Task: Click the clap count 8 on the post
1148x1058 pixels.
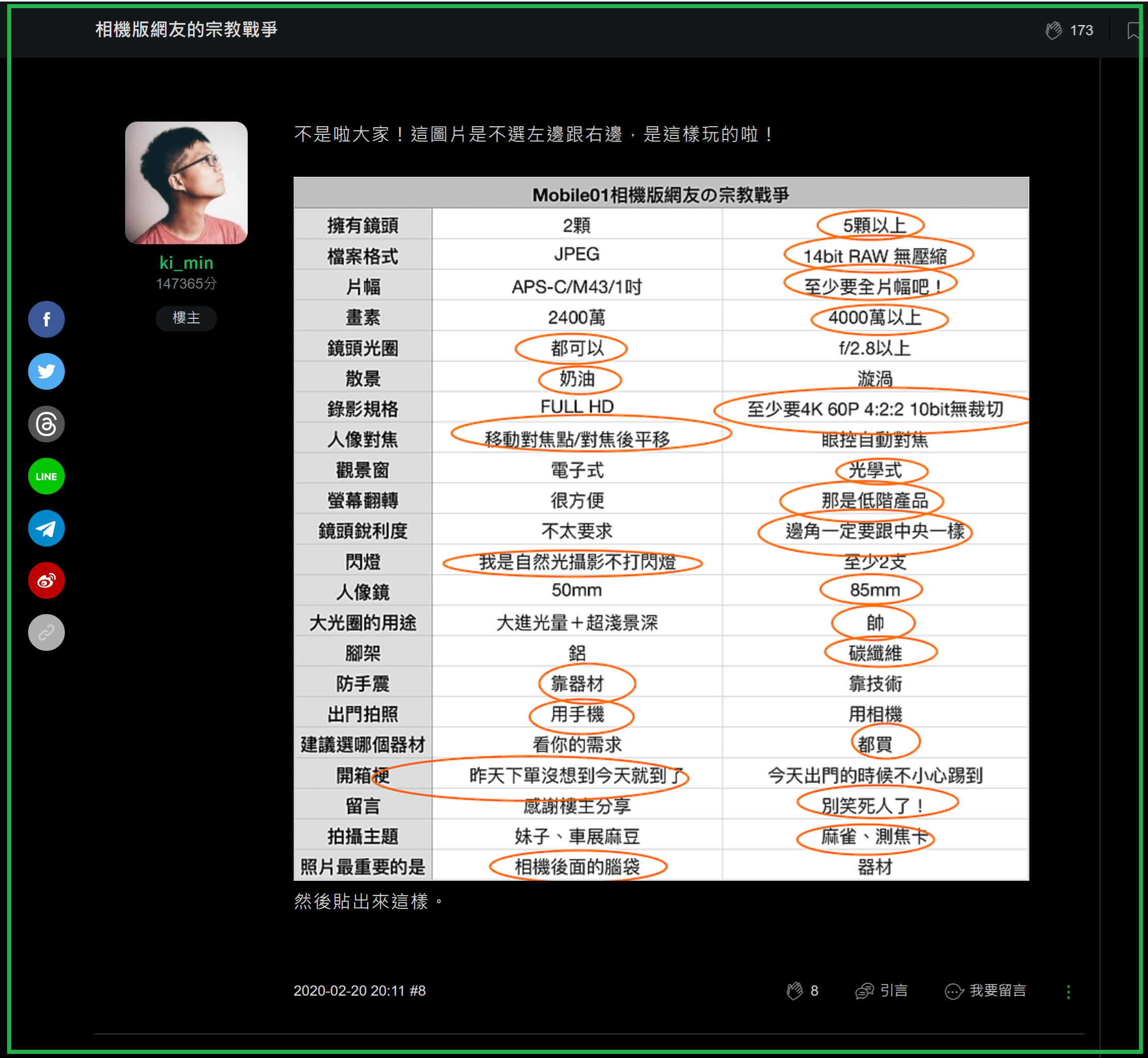Action: [815, 991]
